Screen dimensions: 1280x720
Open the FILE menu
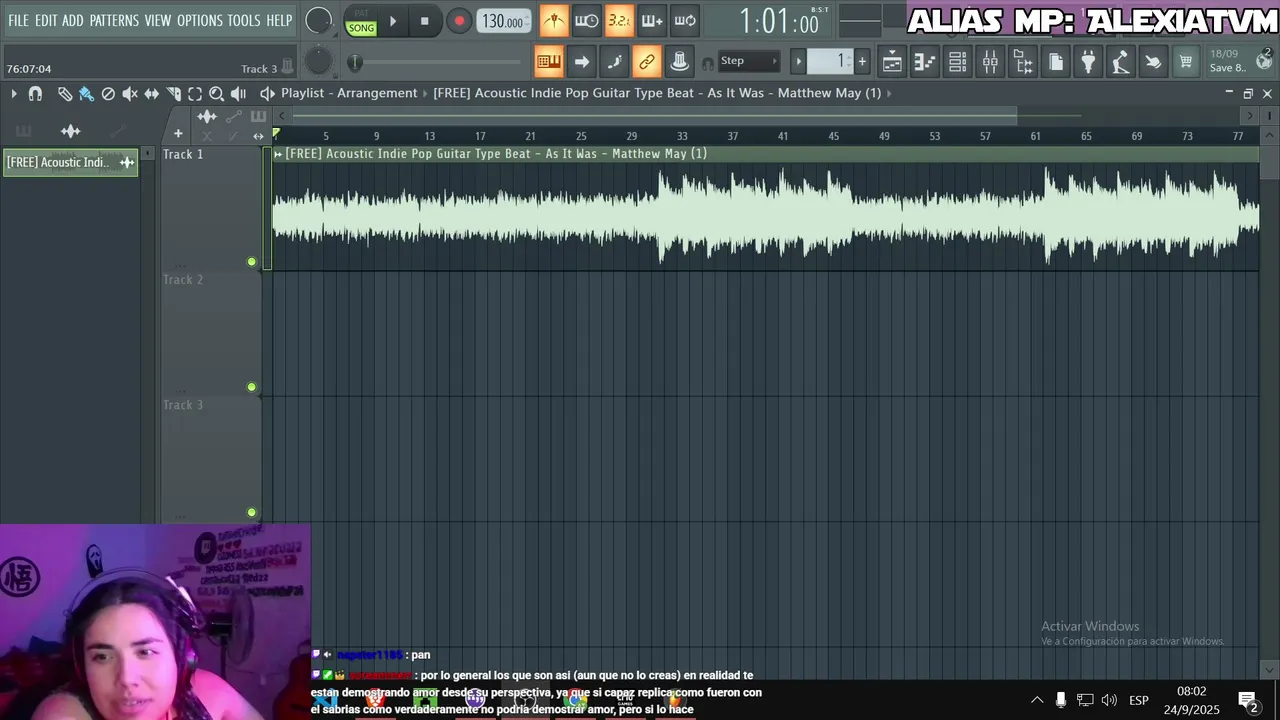(x=18, y=20)
